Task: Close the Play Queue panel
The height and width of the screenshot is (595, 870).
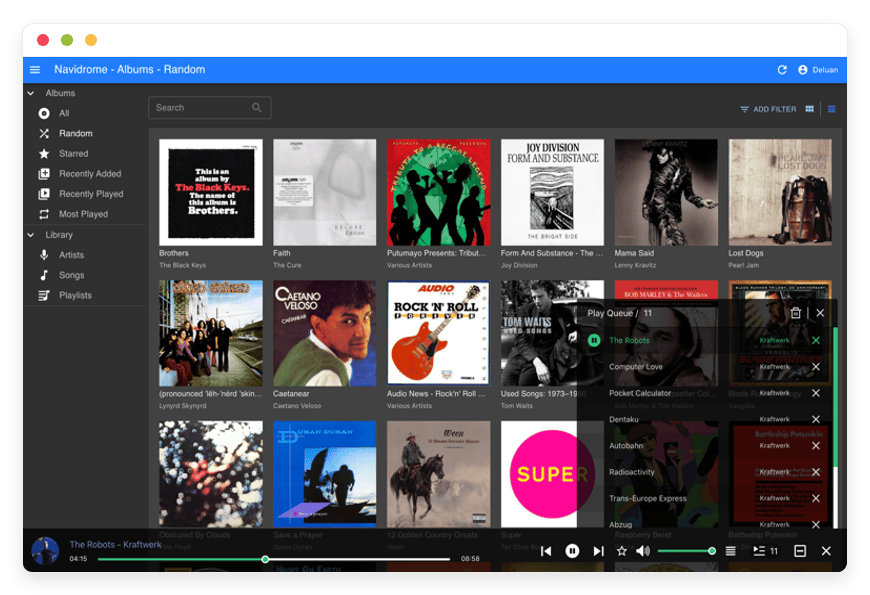Action: tap(820, 313)
